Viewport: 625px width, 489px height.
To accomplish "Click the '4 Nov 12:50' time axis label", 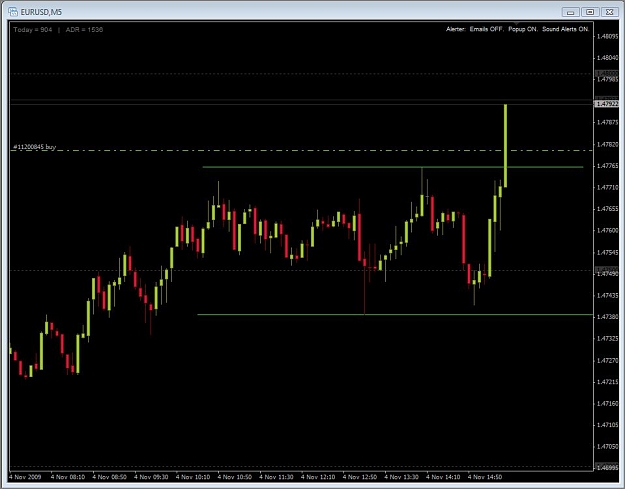I will (x=360, y=477).
